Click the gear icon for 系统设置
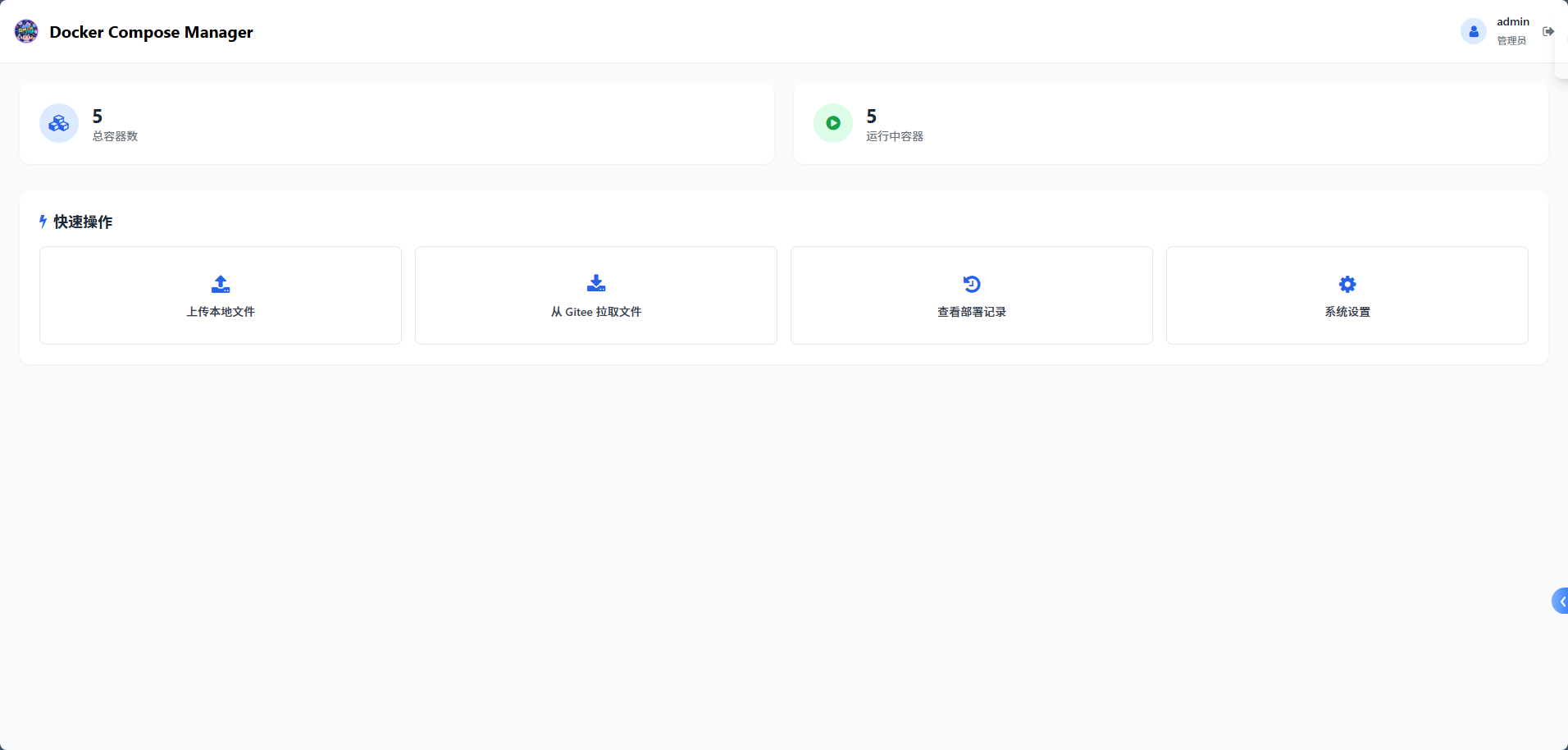 click(1347, 284)
